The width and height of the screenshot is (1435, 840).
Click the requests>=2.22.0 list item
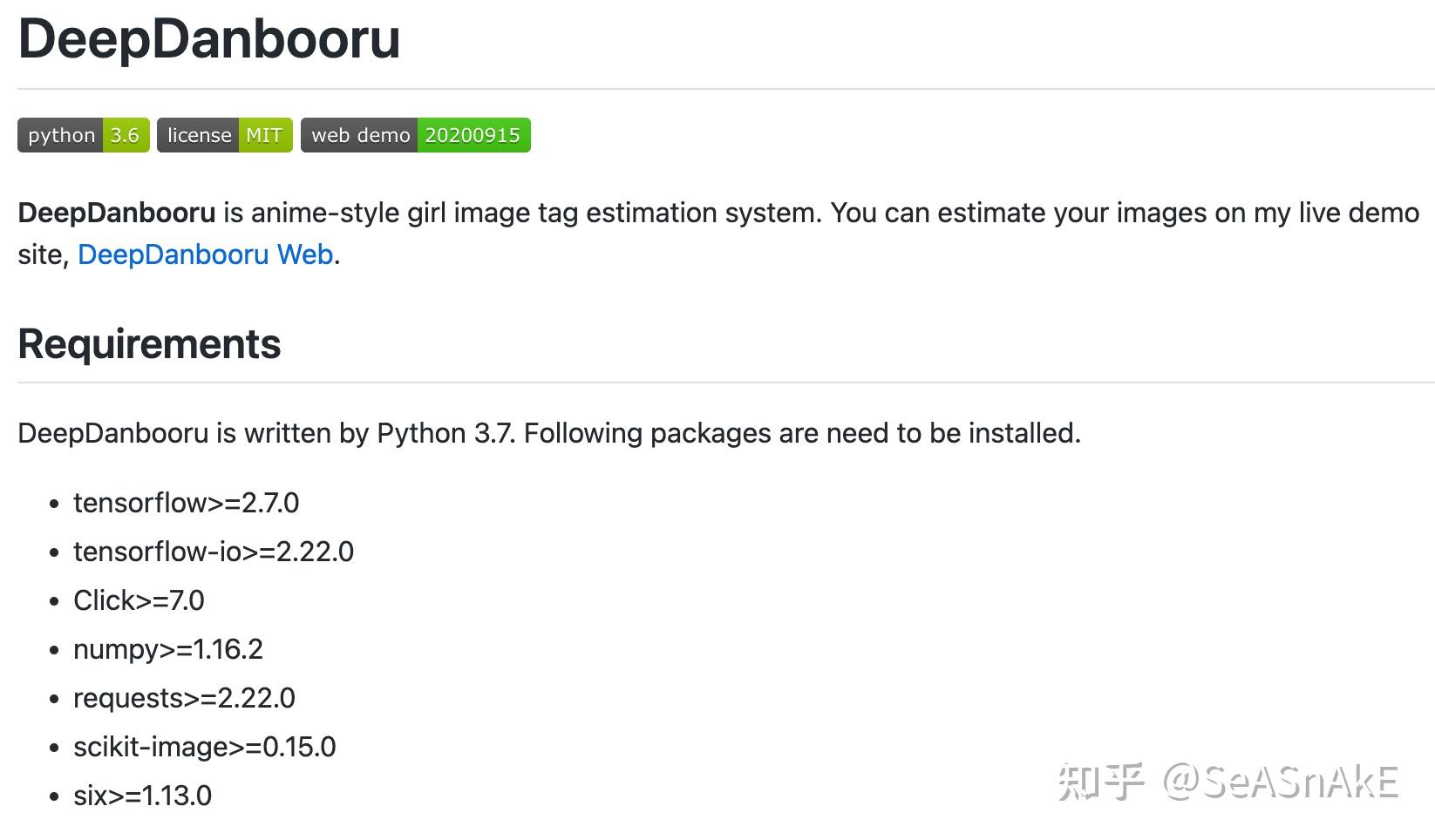tap(184, 698)
